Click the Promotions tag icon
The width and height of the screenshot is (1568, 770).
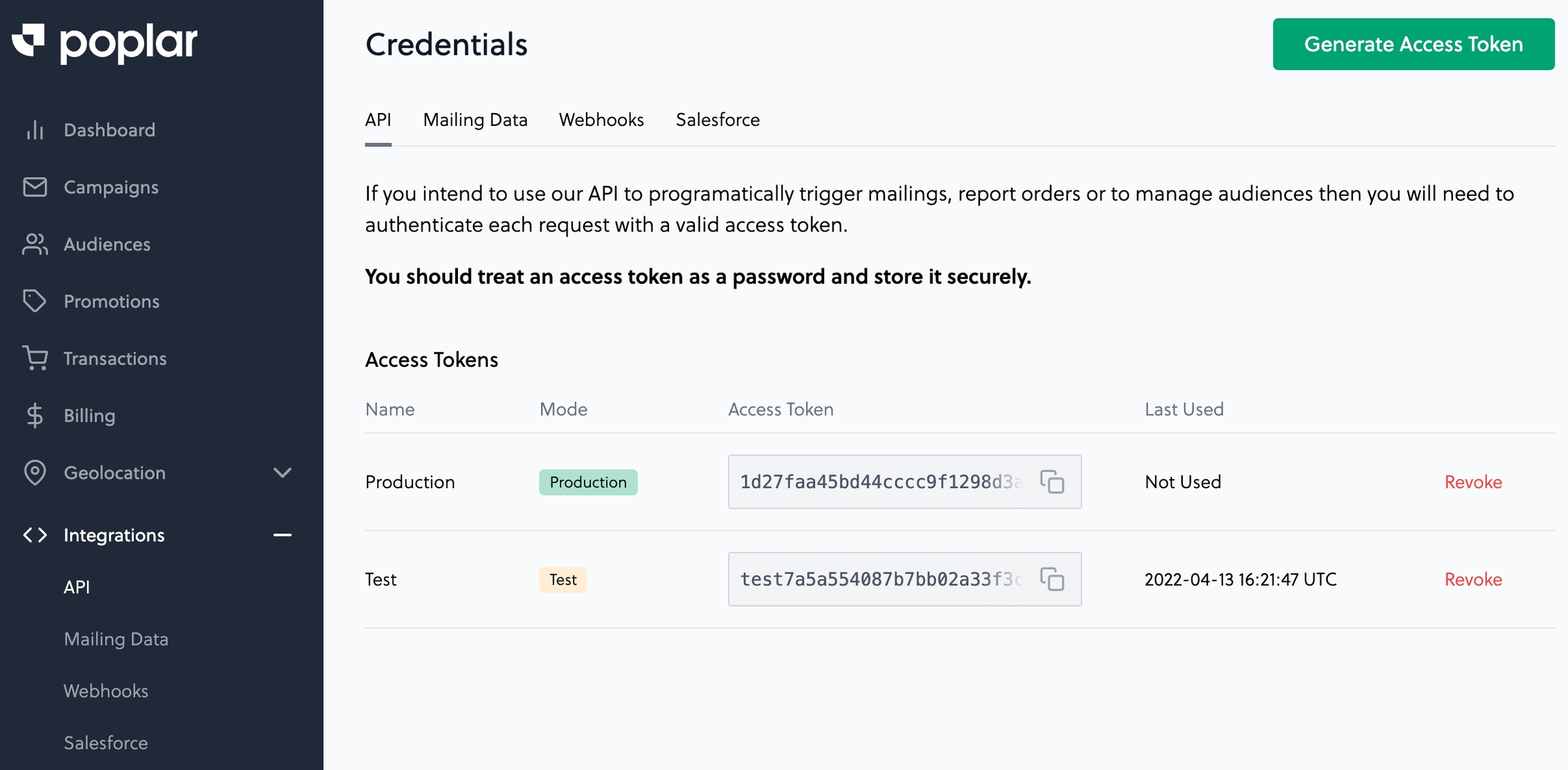coord(35,301)
